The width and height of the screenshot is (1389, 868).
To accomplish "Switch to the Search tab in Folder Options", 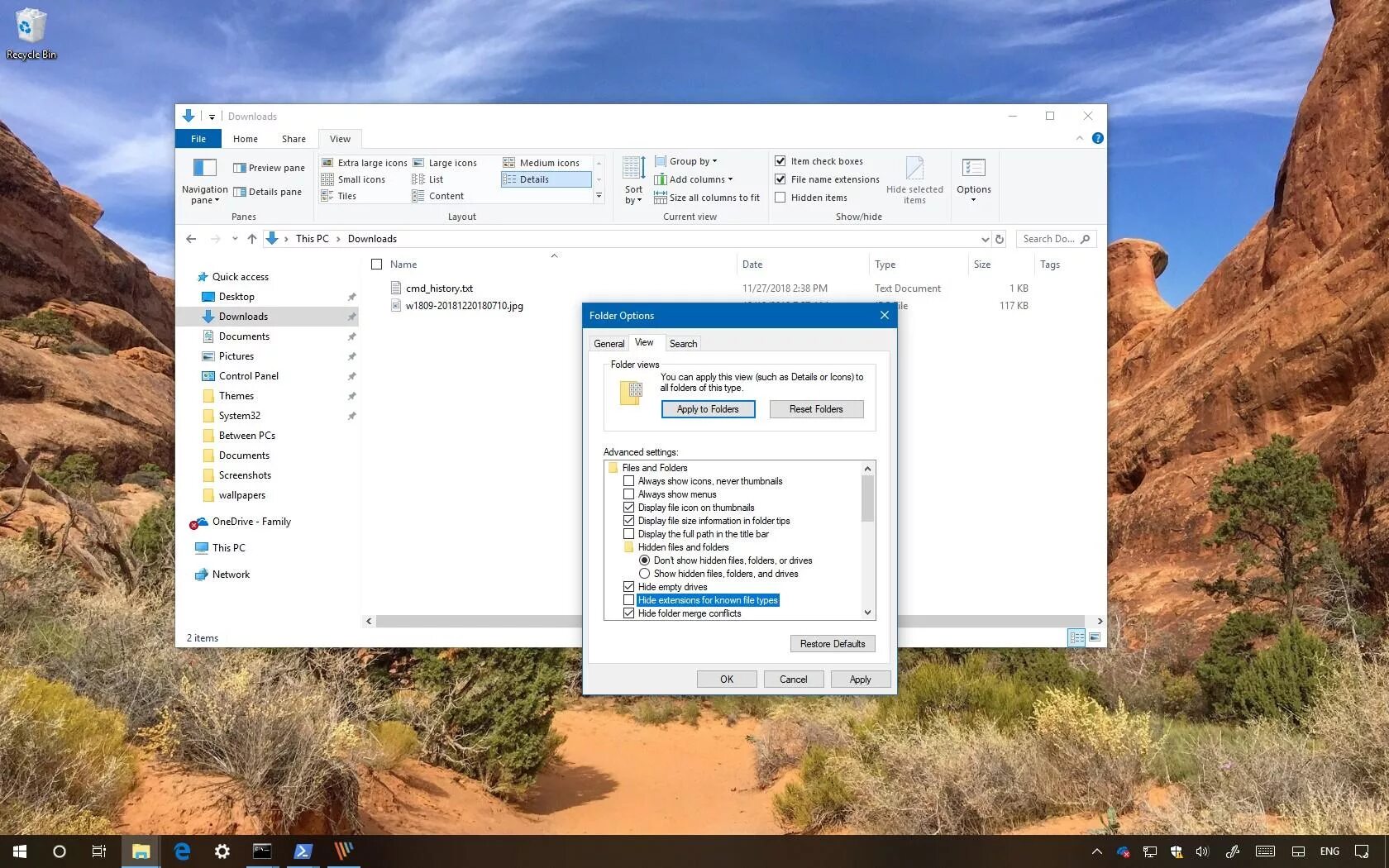I will coord(683,344).
